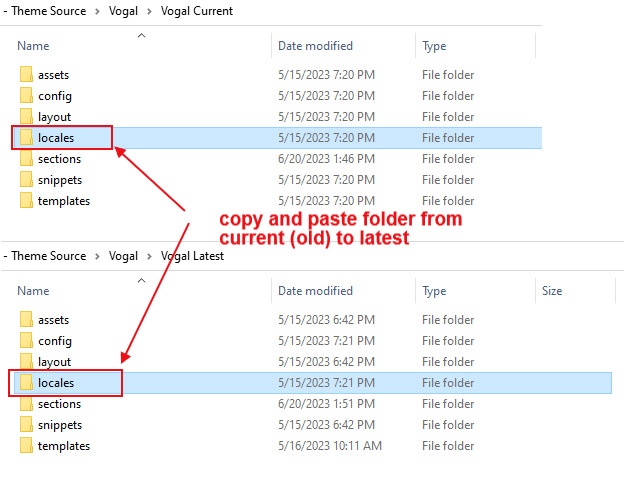The height and width of the screenshot is (488, 624).
Task: Open layout folder icon in Vogal Current
Action: point(26,117)
